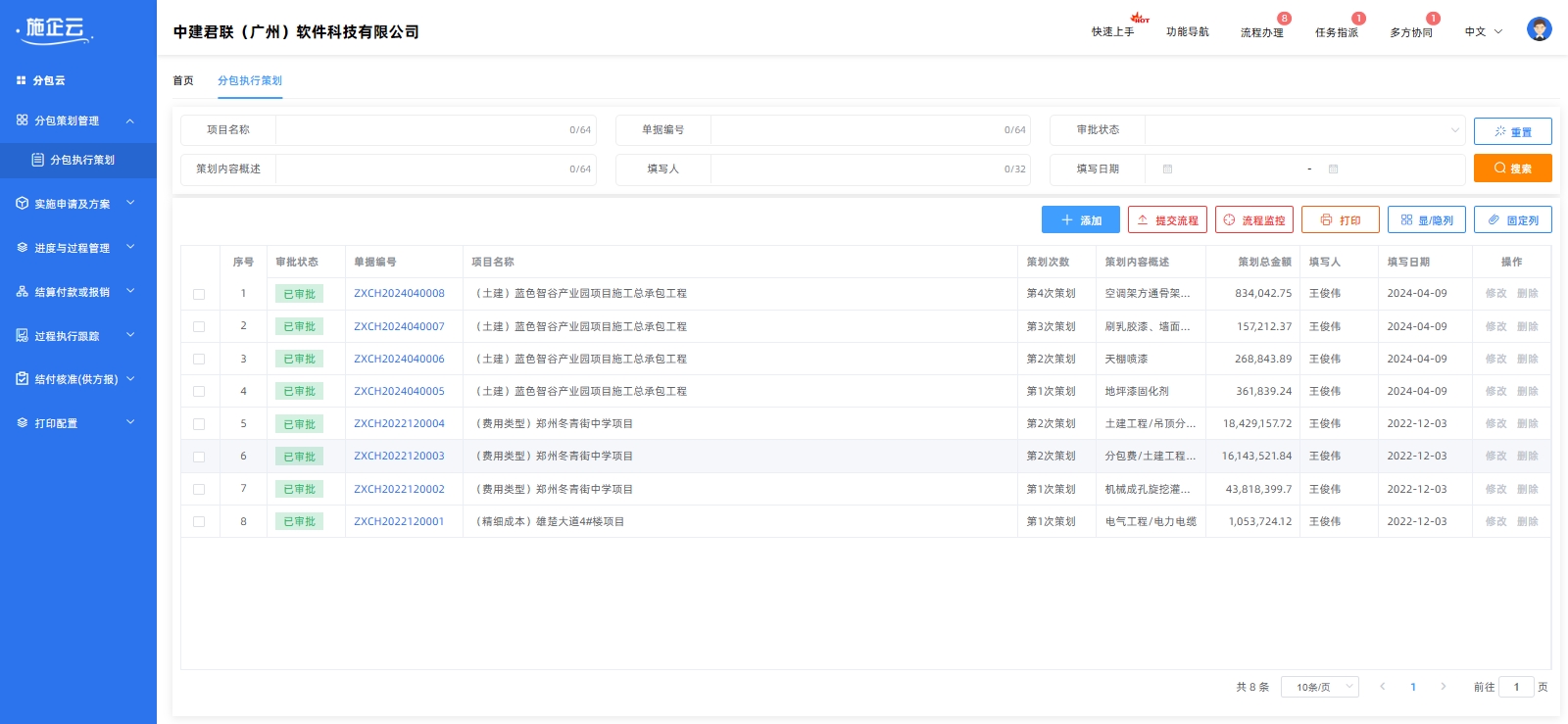Check the checkbox for row 1

[199, 294]
